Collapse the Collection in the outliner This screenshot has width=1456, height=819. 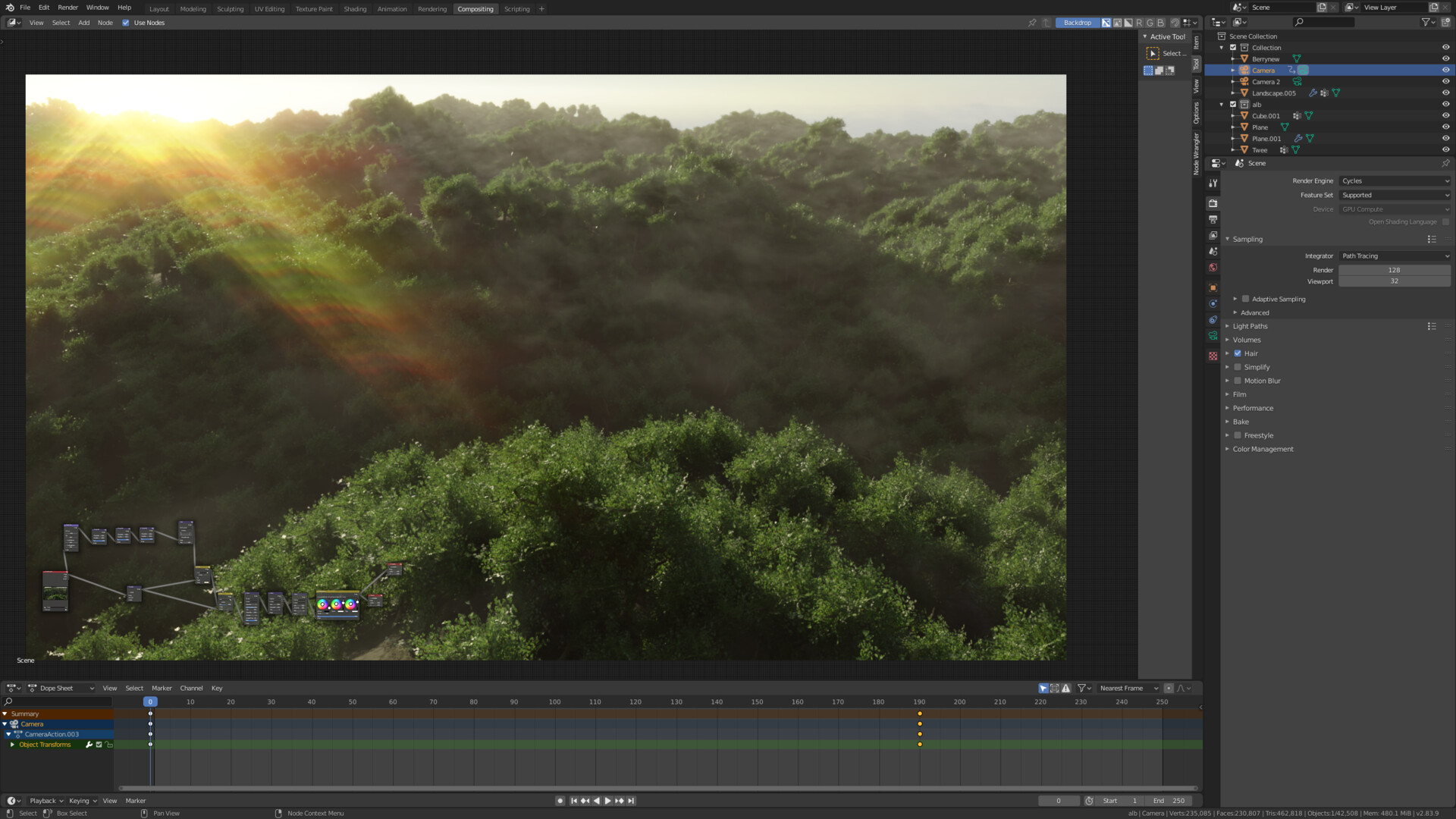(x=1222, y=47)
